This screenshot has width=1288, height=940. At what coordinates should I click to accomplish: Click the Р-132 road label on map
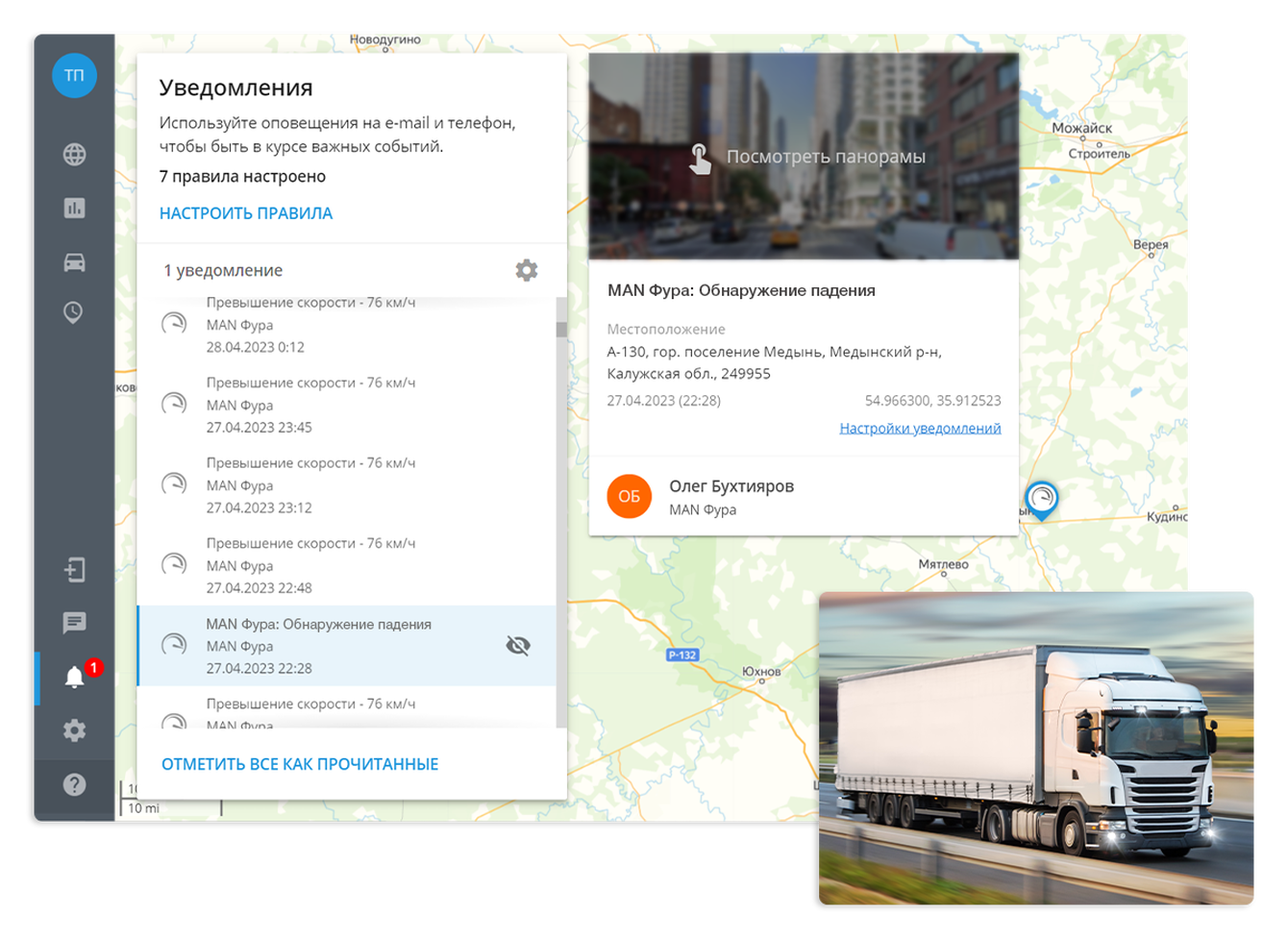[682, 655]
